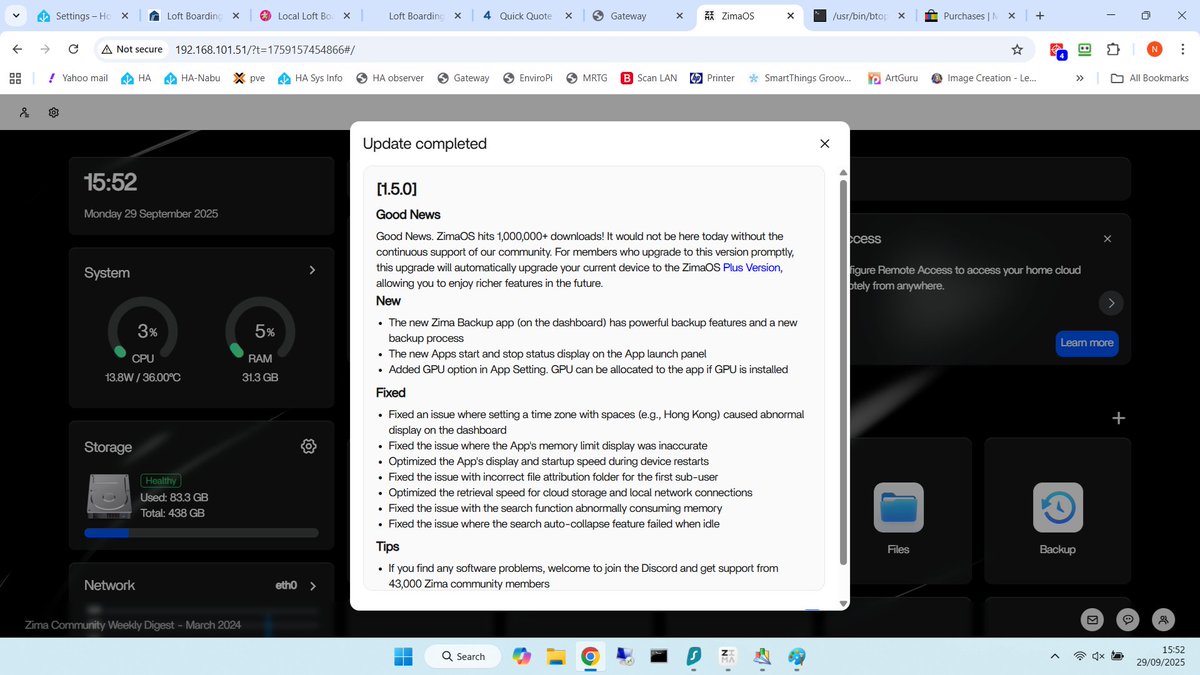Viewport: 1200px width, 675px height.
Task: Open ZimaOS account icon at top left
Action: 24,113
